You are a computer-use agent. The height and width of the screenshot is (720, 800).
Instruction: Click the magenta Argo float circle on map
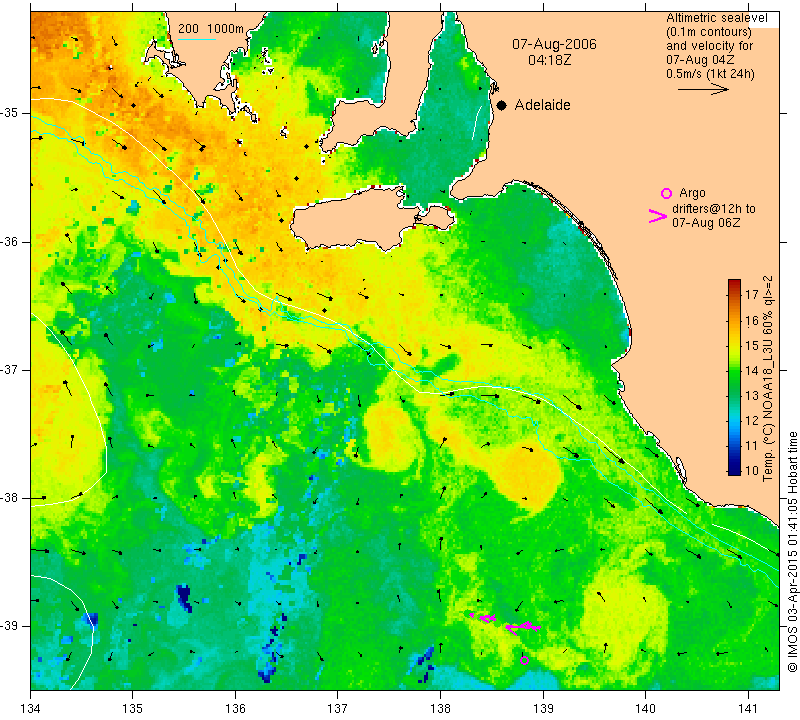click(524, 660)
